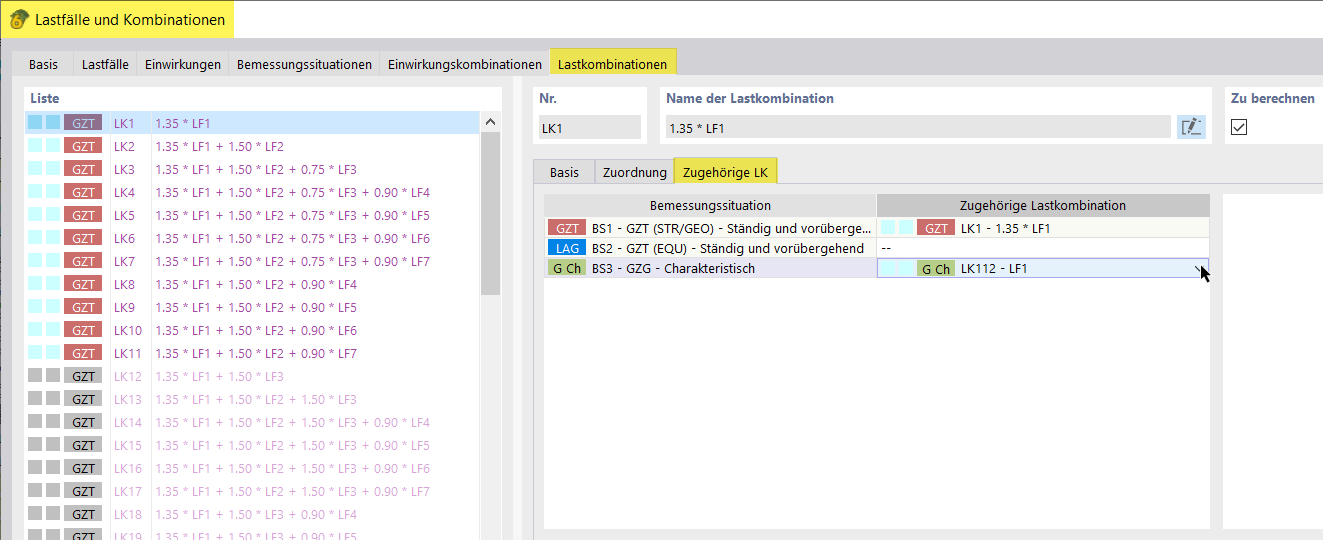Viewport: 1323px width, 540px height.
Task: Click the Nr. field showing LK1
Action: (x=590, y=128)
